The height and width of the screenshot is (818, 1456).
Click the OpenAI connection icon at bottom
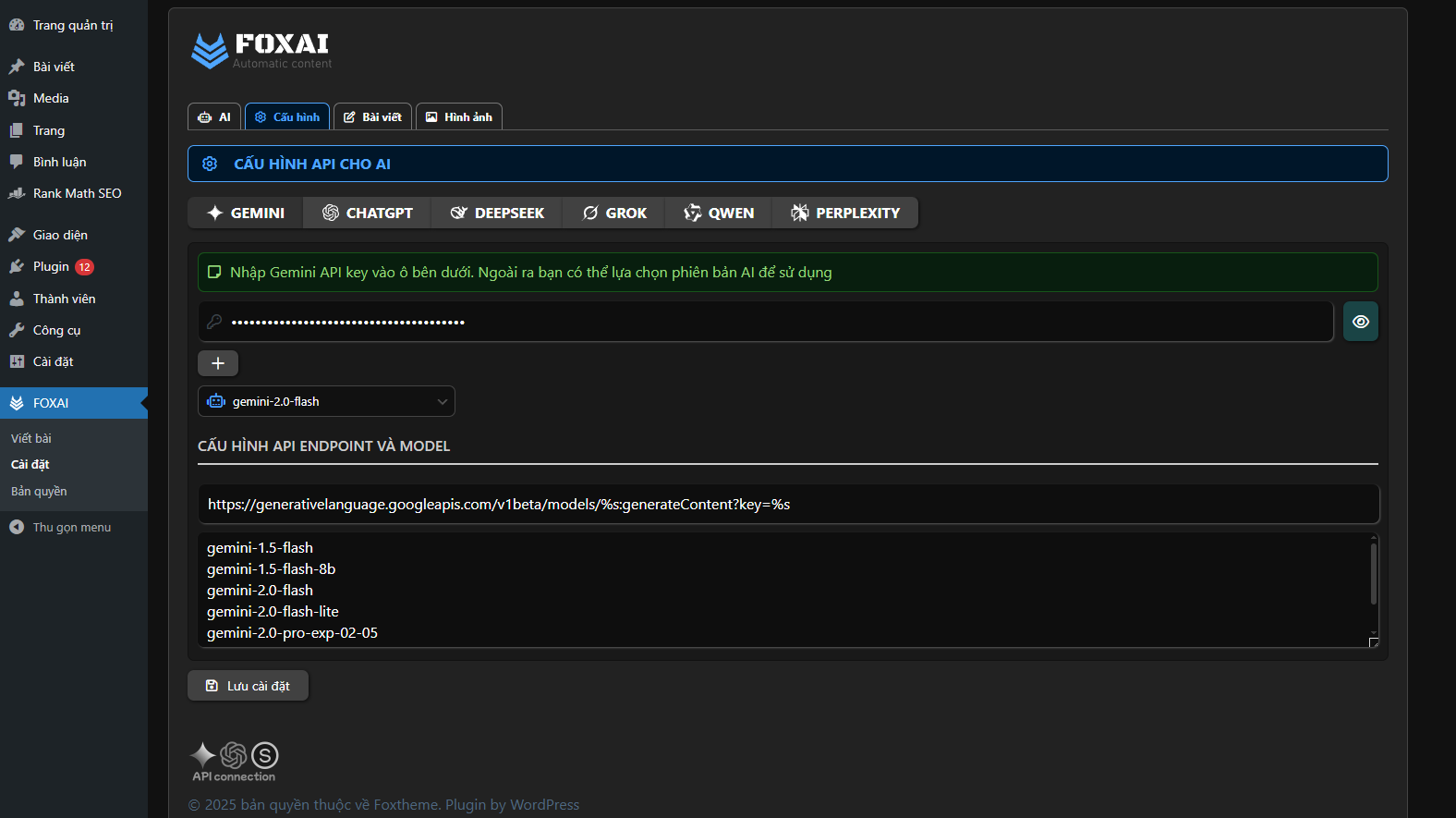[x=234, y=755]
